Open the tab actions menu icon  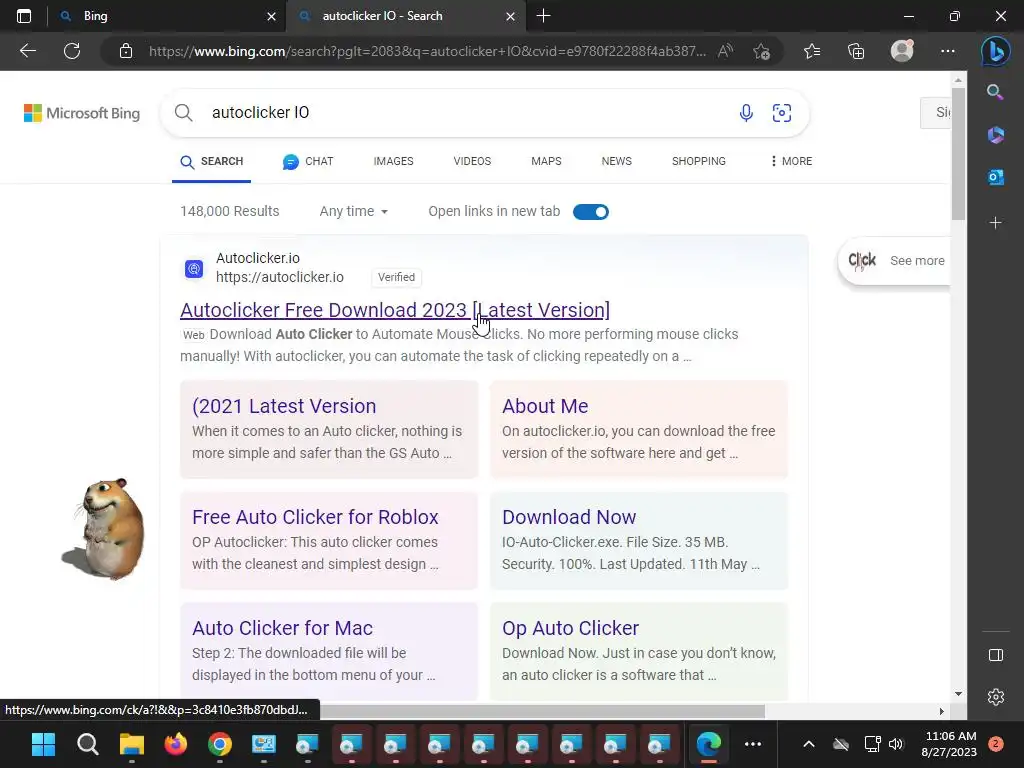[x=24, y=16]
